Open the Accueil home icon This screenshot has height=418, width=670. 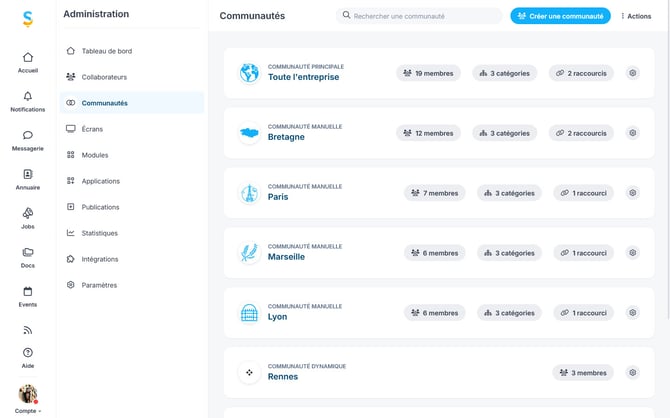[28, 58]
